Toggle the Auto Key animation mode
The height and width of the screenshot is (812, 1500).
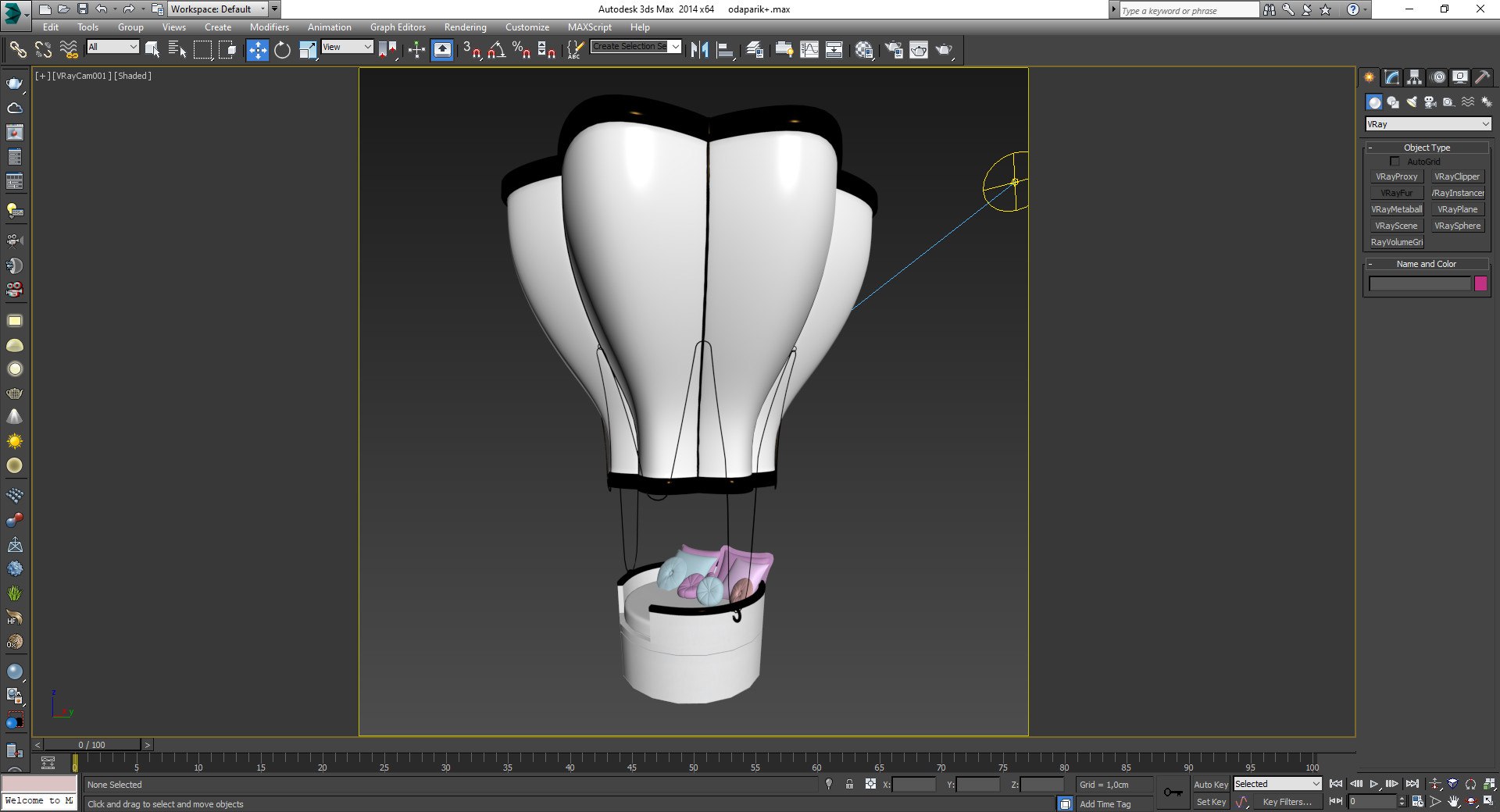(x=1210, y=785)
